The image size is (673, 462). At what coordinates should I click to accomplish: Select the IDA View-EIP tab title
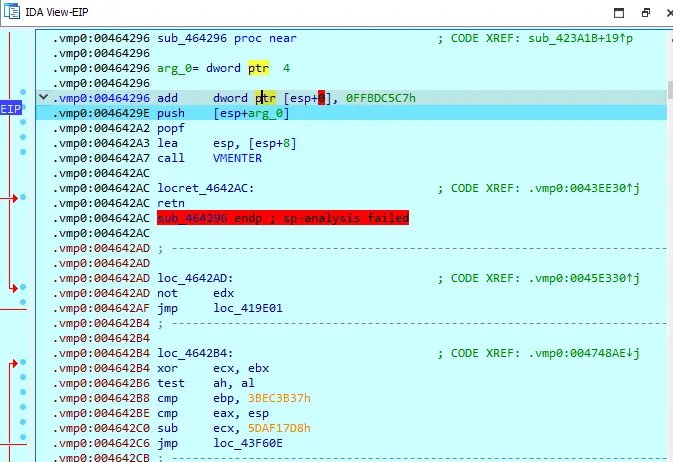[57, 12]
